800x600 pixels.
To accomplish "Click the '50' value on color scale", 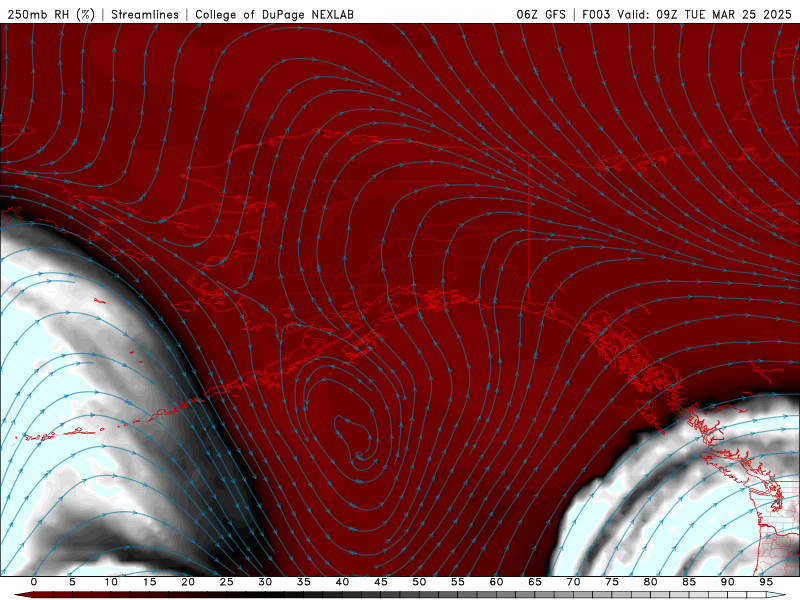I will point(419,582).
